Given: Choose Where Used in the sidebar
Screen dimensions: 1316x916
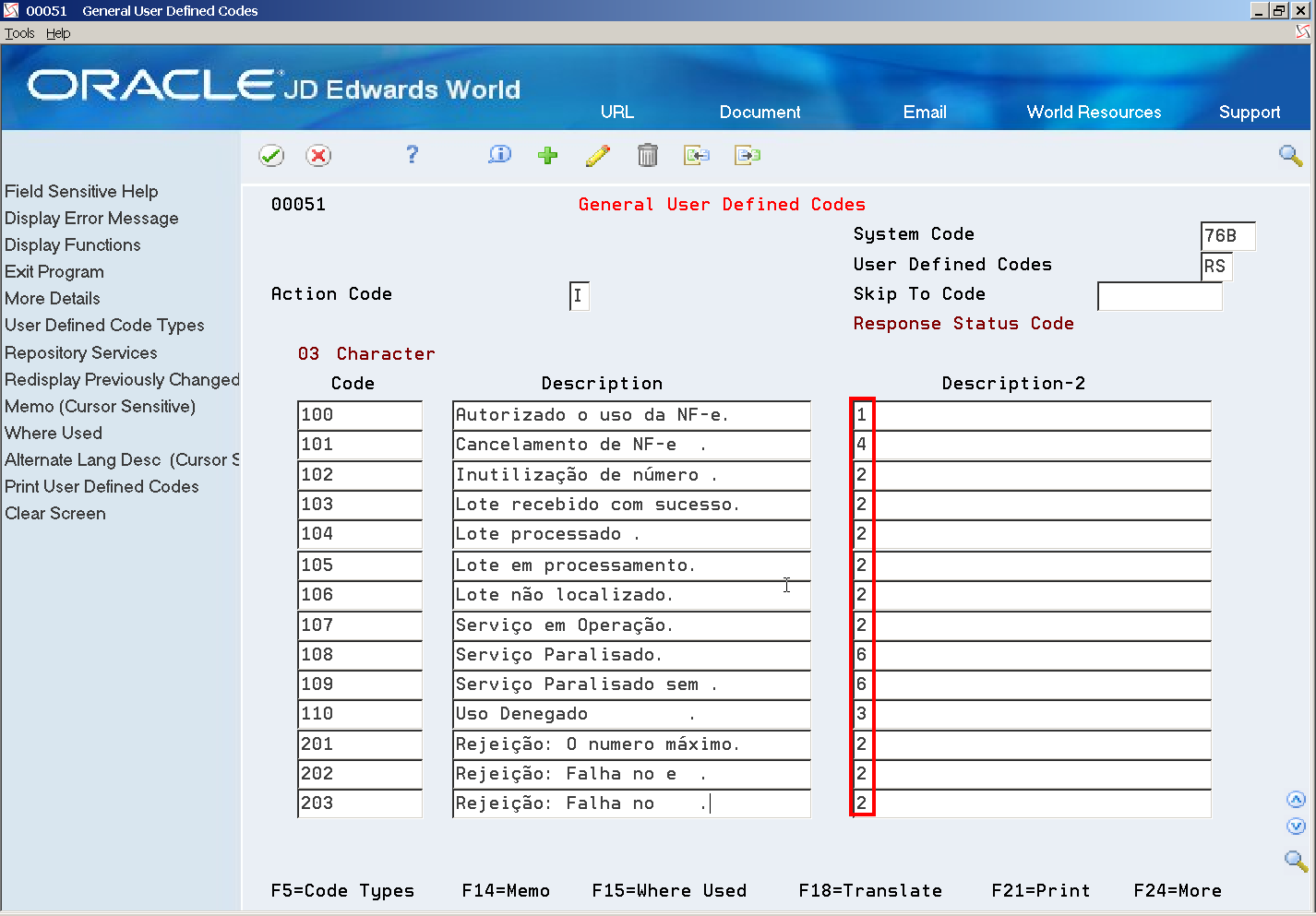Looking at the screenshot, I should tap(54, 433).
